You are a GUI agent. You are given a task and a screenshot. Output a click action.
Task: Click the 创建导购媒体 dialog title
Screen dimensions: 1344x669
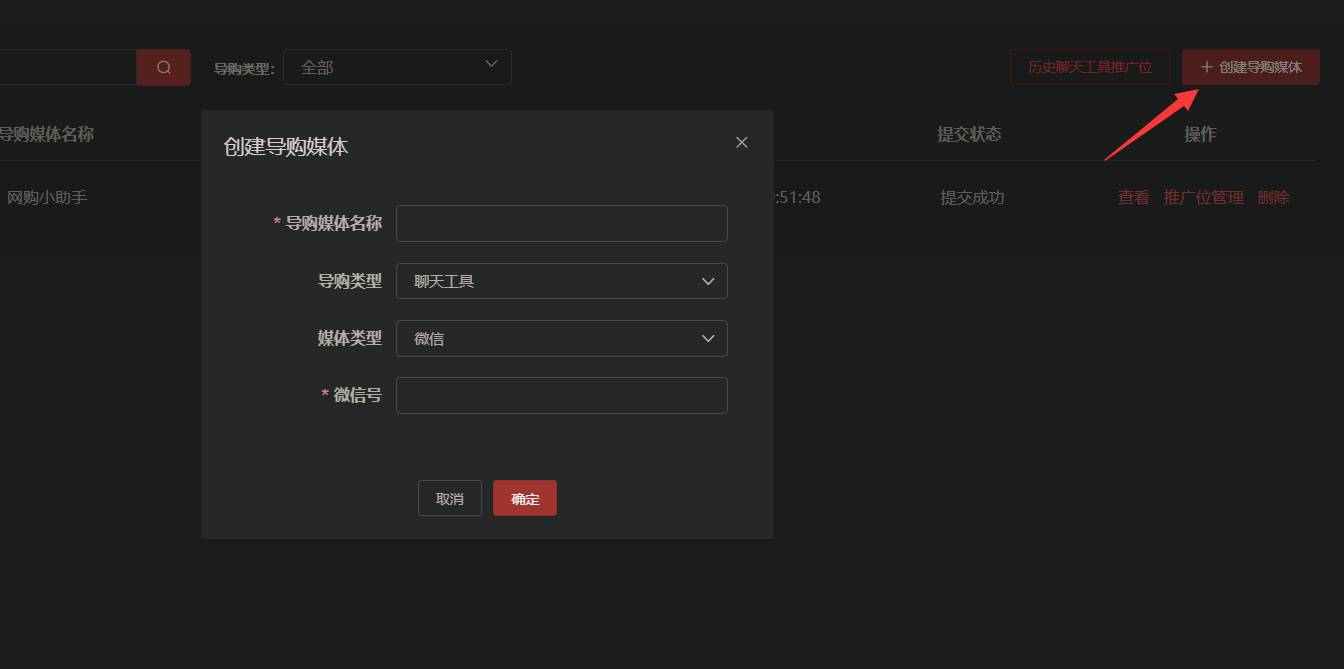point(286,147)
